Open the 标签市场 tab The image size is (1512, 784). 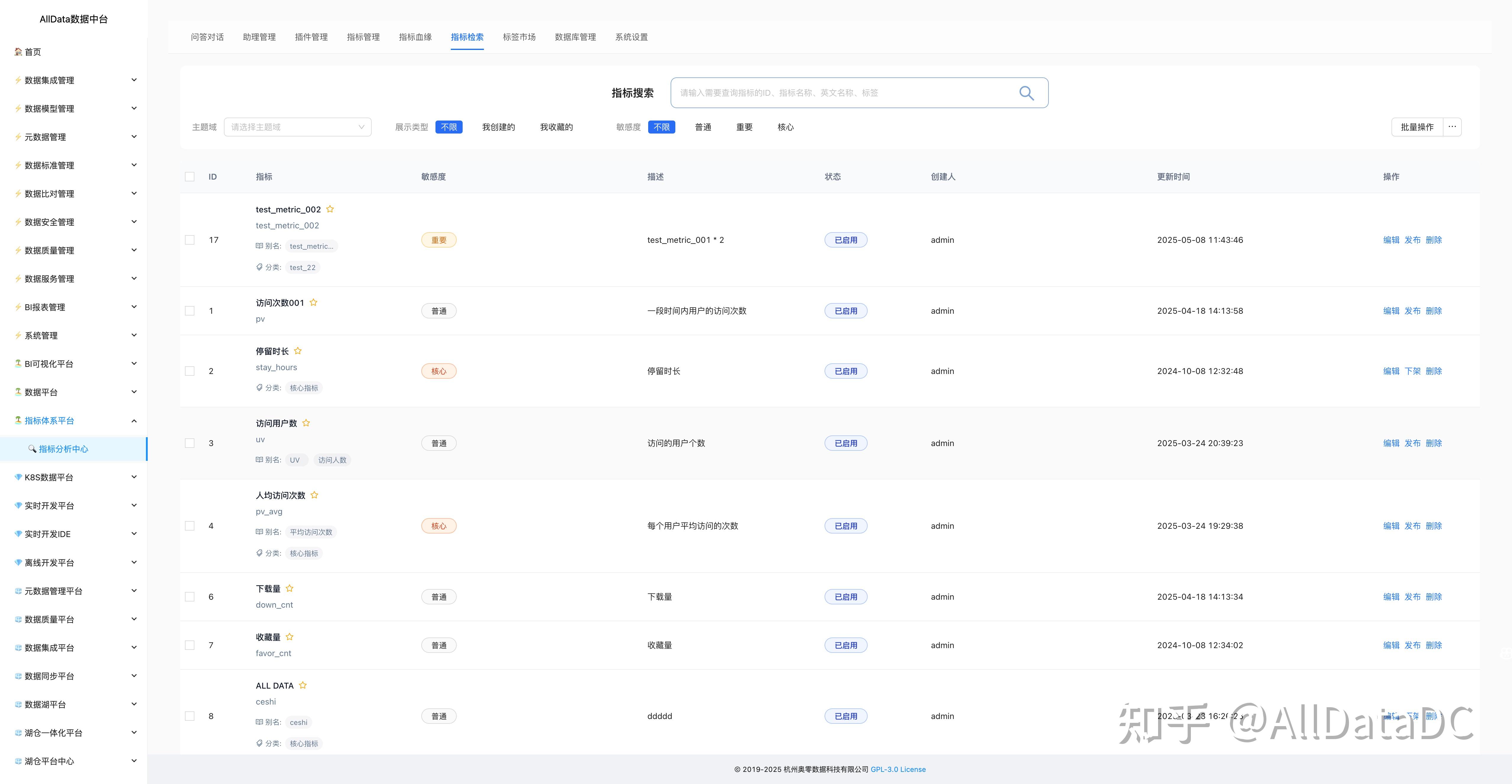tap(519, 37)
